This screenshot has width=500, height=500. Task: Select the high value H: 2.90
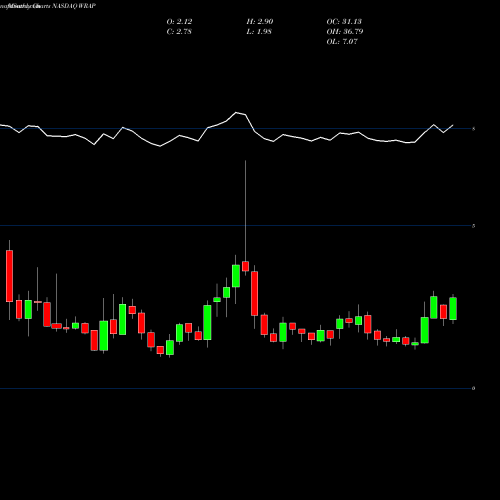260,22
